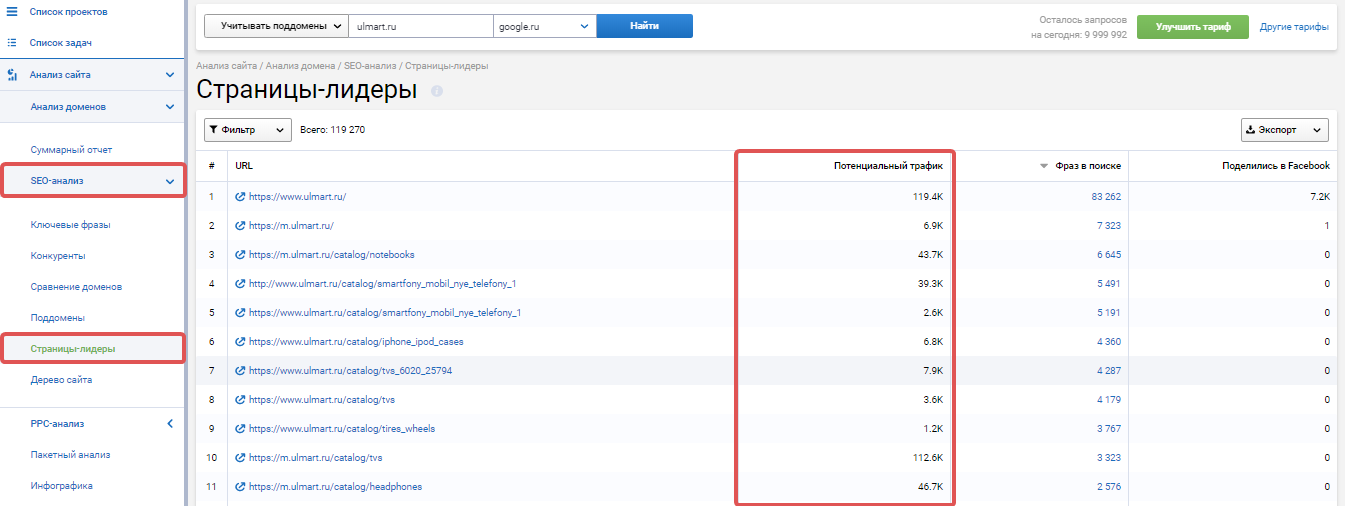Open external link icon for iphone_ipod_cases row
The image size is (1345, 506).
point(240,342)
